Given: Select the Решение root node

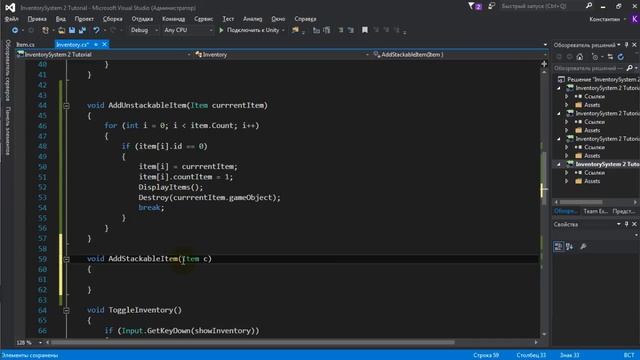Looking at the screenshot, I should pos(598,80).
